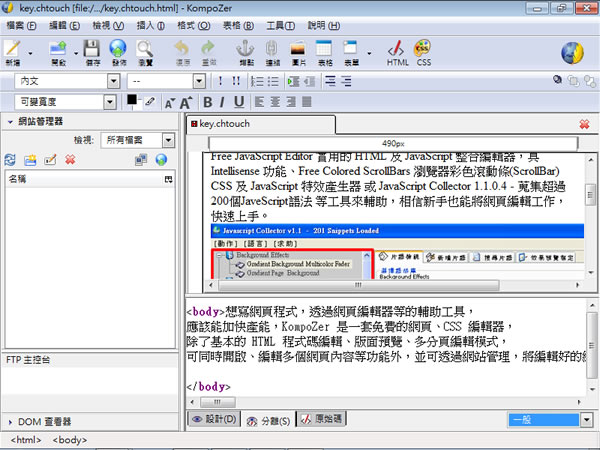Toggle underline formatting
Image resolution: width=600 pixels, height=450 pixels.
coord(240,102)
